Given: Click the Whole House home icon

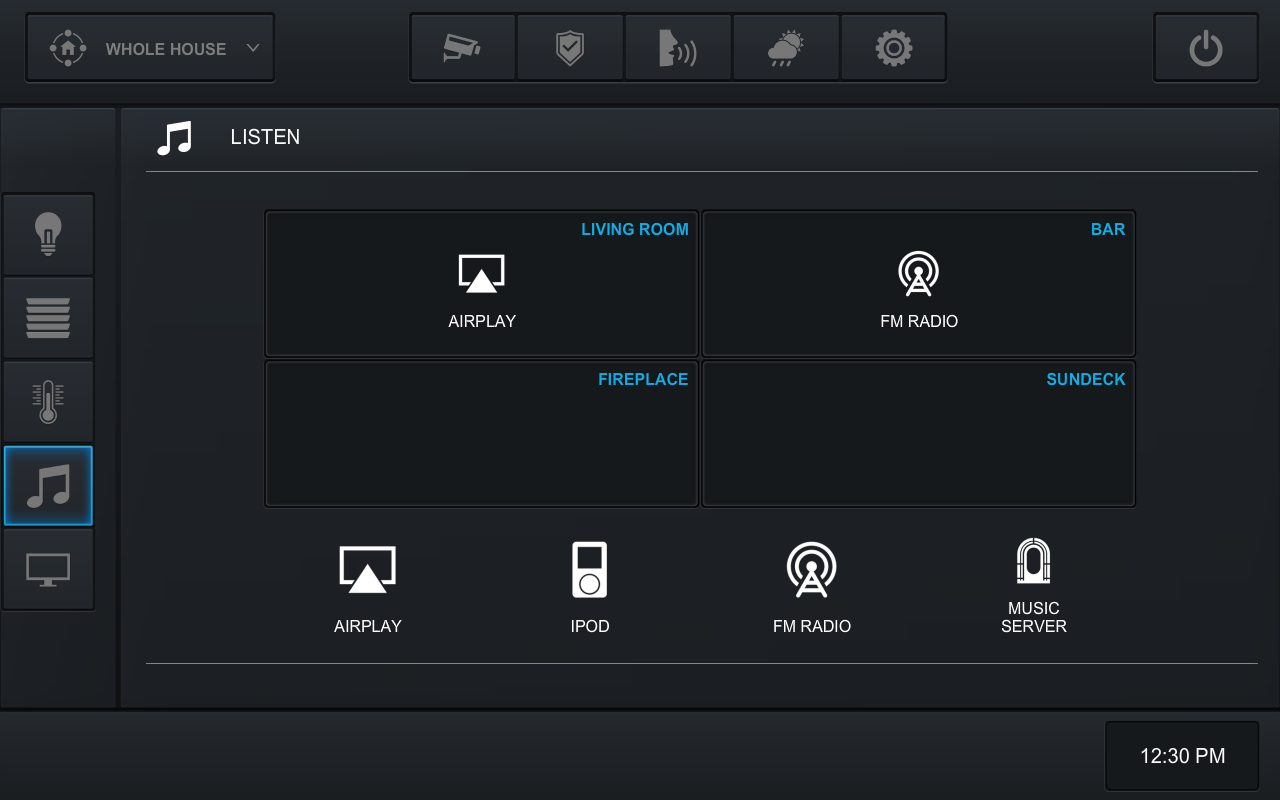Looking at the screenshot, I should click(68, 48).
